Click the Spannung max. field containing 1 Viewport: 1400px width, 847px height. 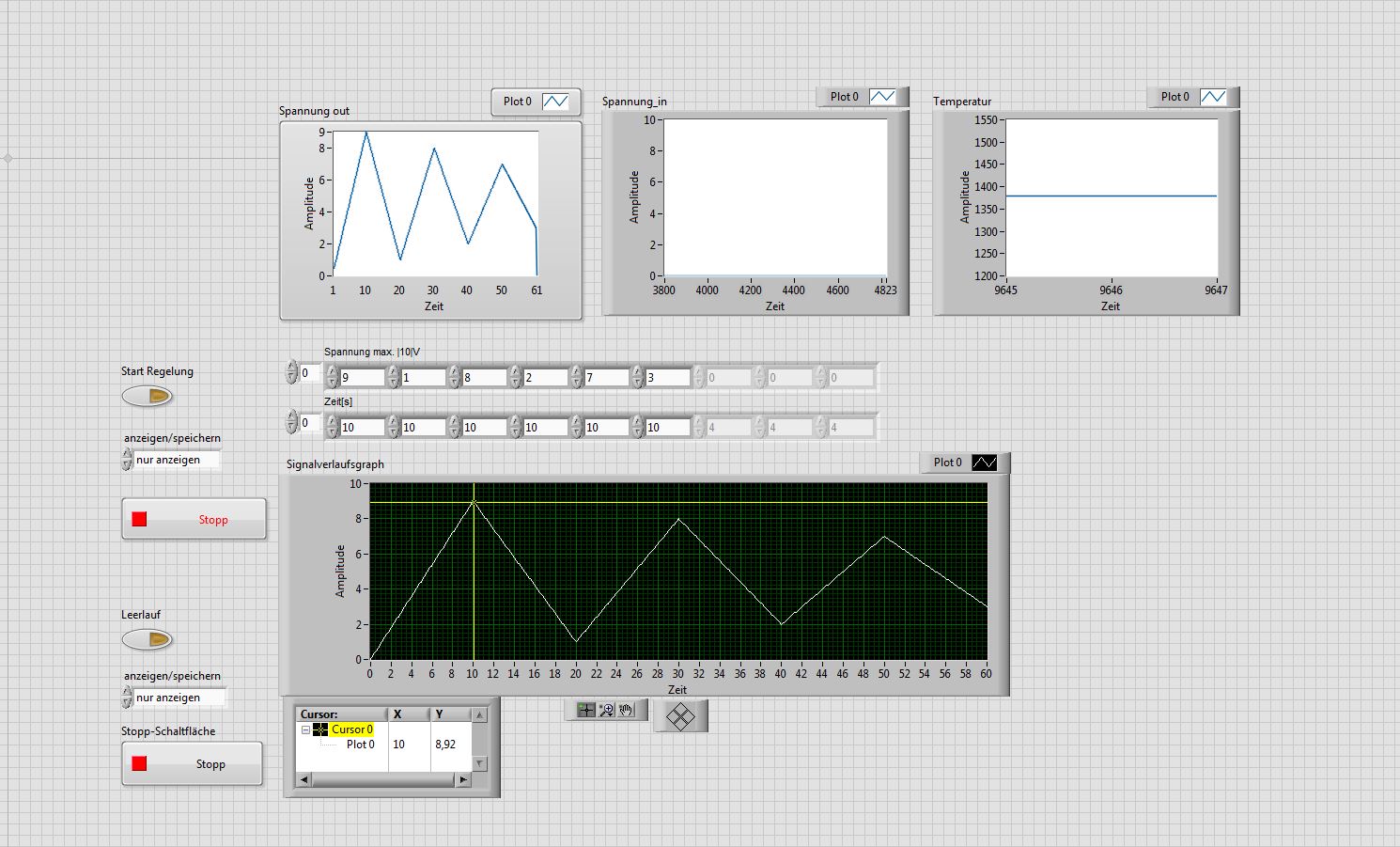coord(423,378)
